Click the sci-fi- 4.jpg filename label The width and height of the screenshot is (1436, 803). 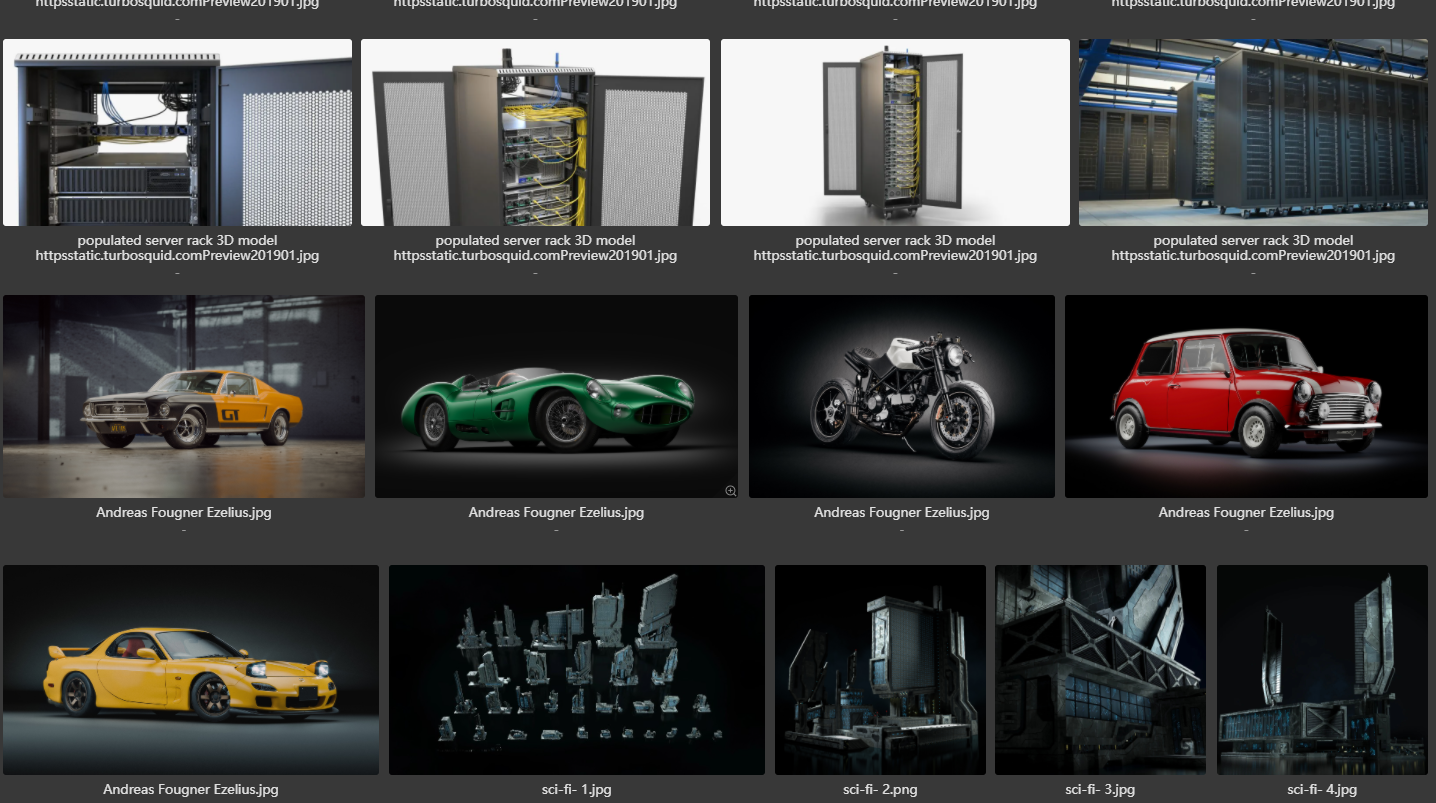click(1322, 790)
